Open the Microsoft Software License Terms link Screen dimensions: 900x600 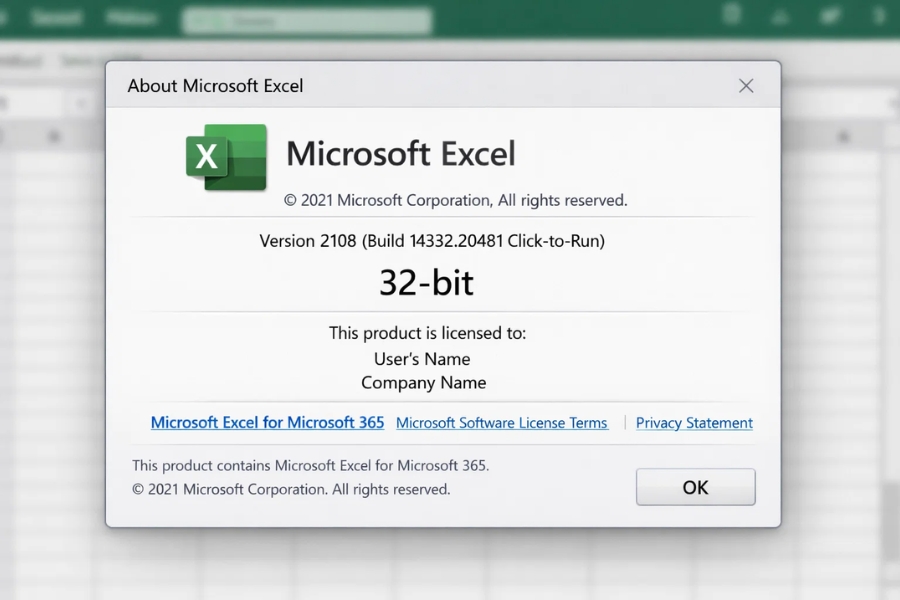click(502, 423)
